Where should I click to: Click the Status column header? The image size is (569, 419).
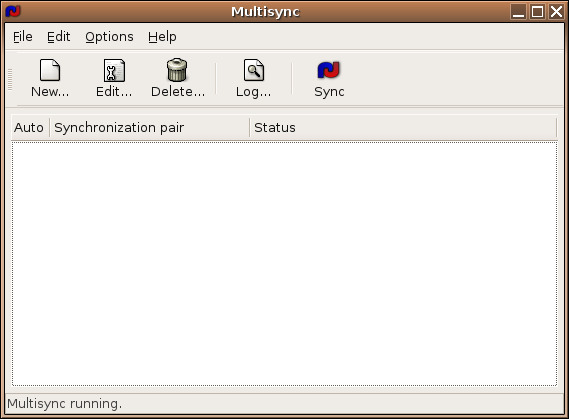pos(403,128)
